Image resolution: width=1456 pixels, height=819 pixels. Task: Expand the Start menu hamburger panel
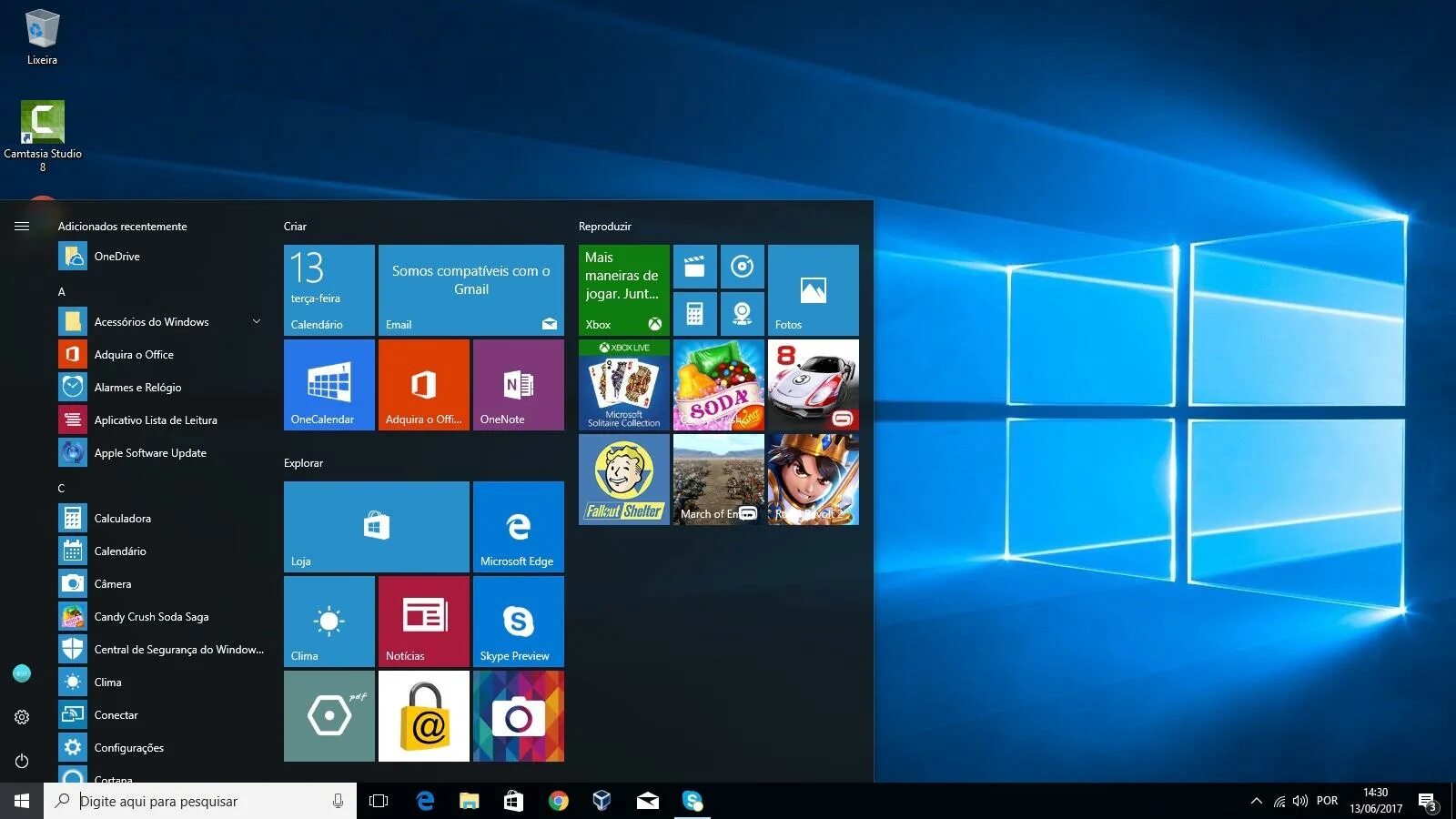click(22, 226)
